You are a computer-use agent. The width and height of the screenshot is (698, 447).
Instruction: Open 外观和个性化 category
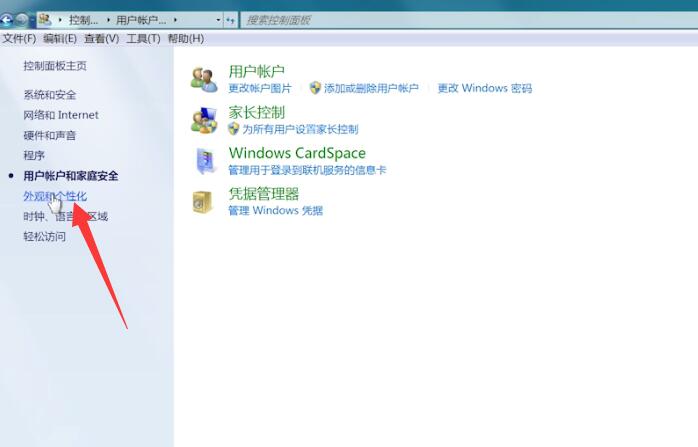click(55, 196)
